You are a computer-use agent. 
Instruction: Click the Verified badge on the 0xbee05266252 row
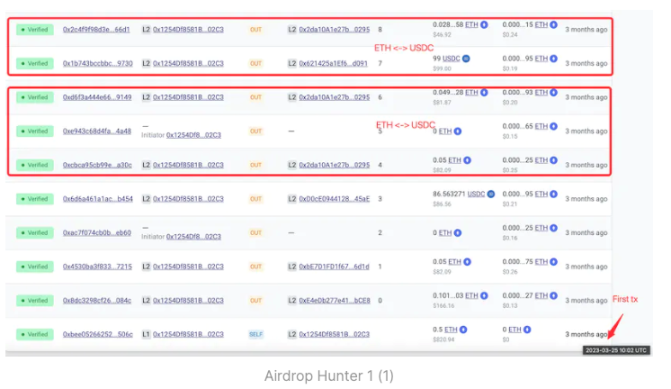click(35, 334)
